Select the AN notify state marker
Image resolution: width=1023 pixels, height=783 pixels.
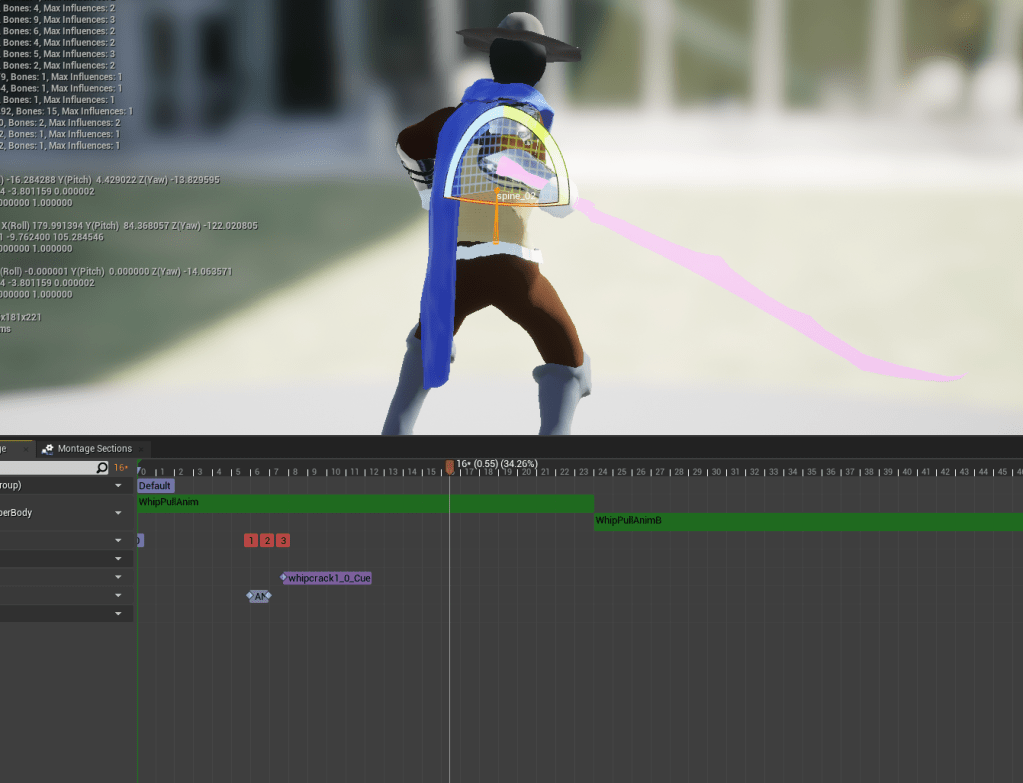click(259, 596)
